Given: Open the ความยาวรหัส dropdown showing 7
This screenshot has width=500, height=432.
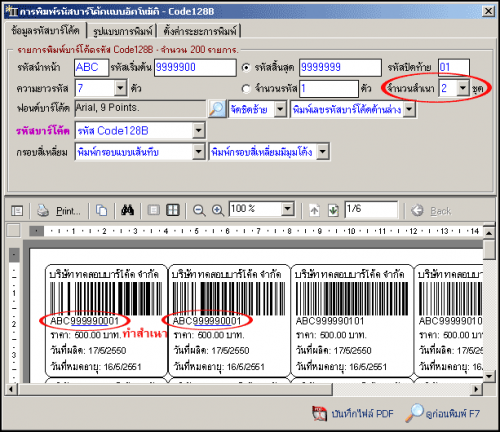Looking at the screenshot, I should click(120, 88).
